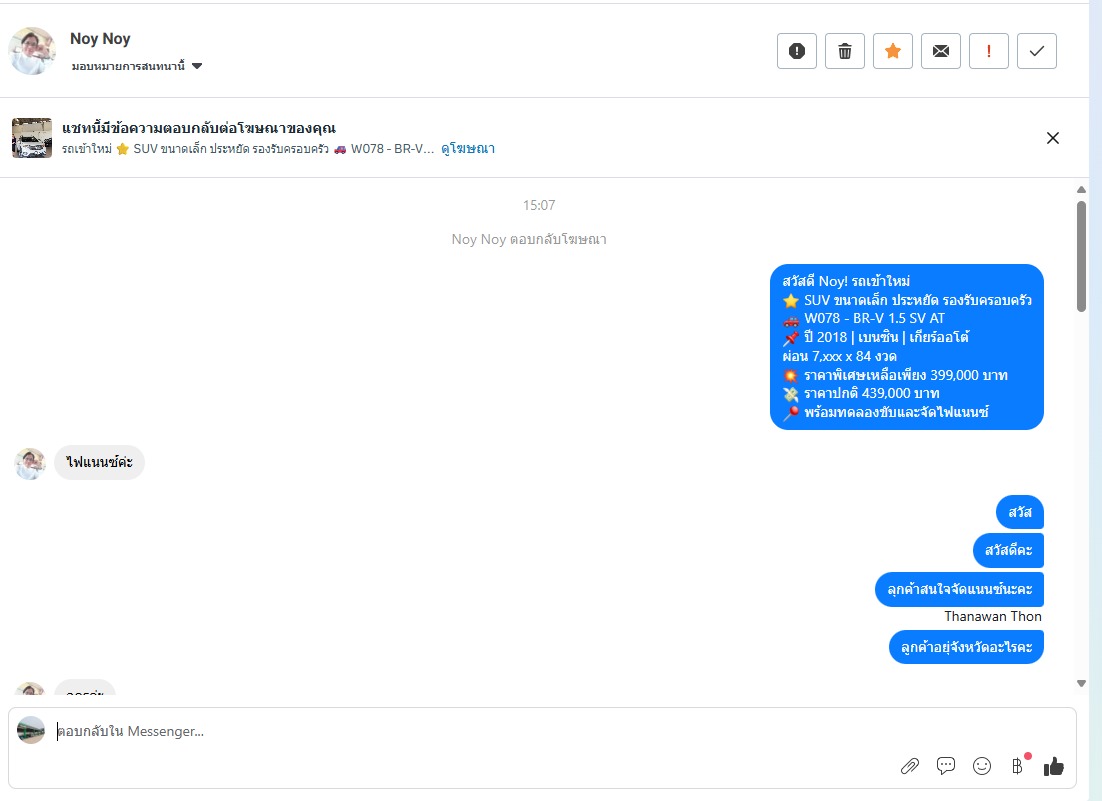The height and width of the screenshot is (801, 1102).
Task: Open the Baht payment request icon
Action: [1017, 766]
